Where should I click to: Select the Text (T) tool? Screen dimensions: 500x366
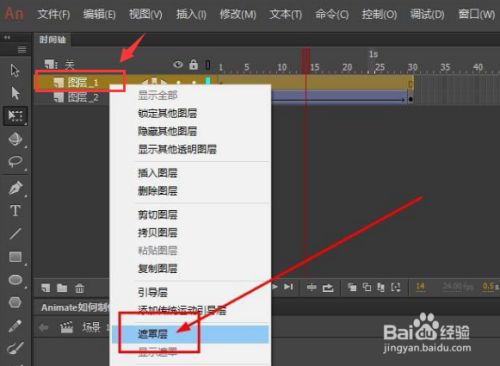pyautogui.click(x=15, y=211)
